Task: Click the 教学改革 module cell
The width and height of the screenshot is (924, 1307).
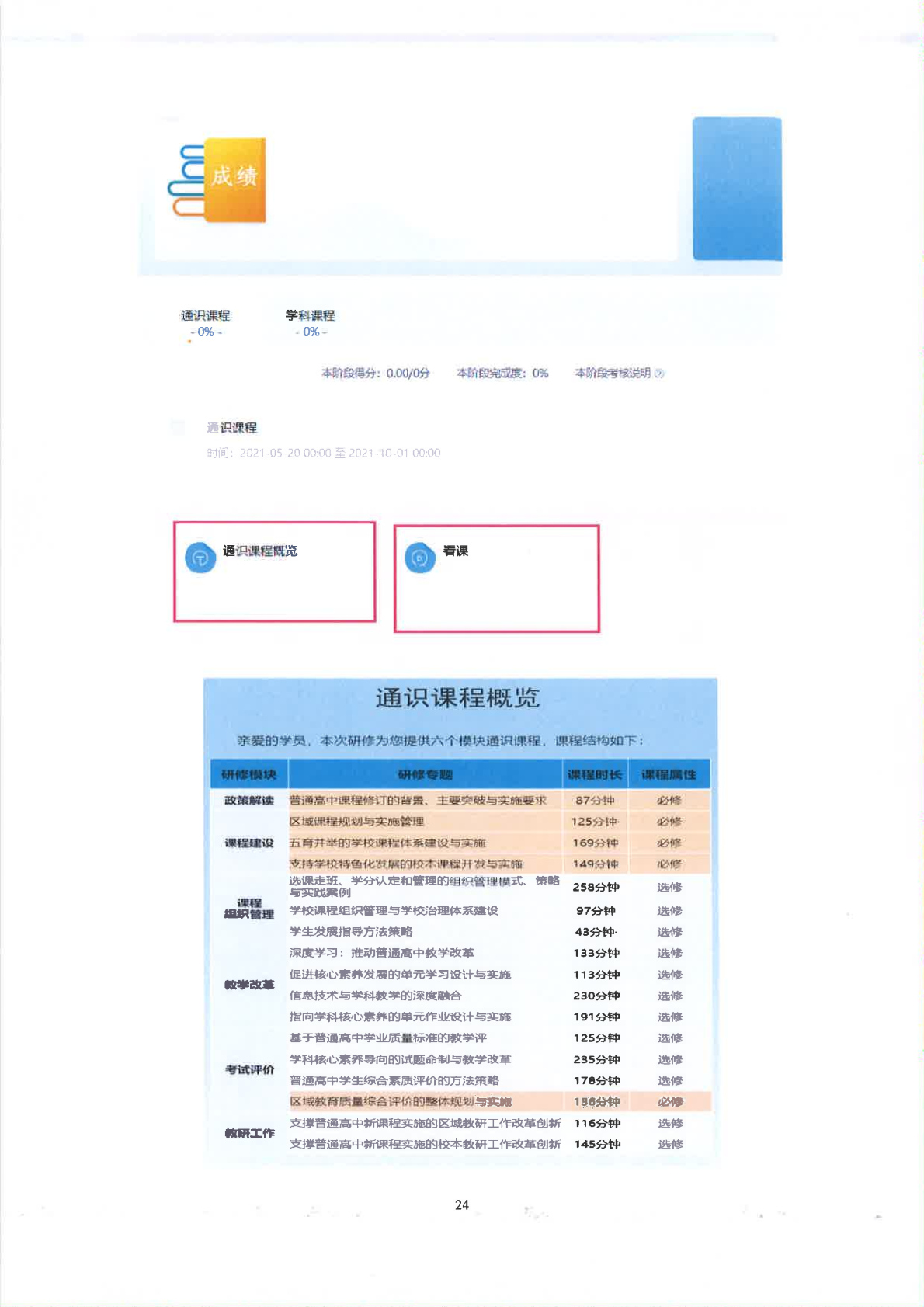Action: (249, 985)
